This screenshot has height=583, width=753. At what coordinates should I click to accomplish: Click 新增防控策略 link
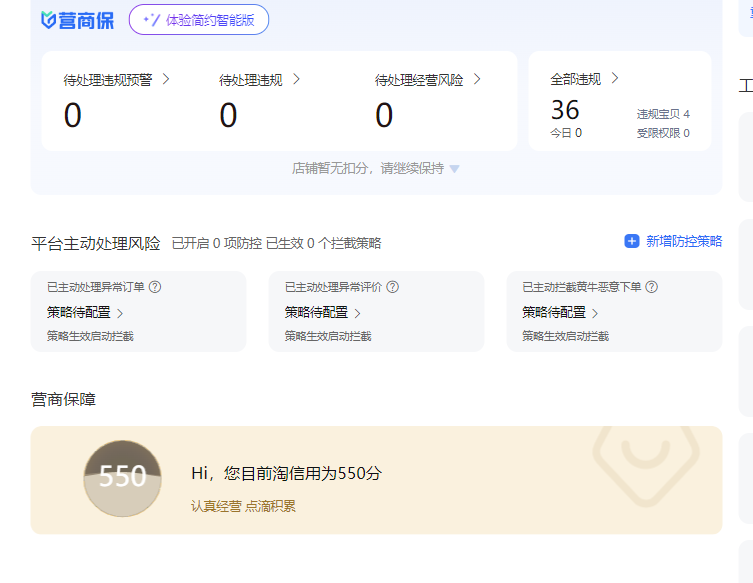683,241
